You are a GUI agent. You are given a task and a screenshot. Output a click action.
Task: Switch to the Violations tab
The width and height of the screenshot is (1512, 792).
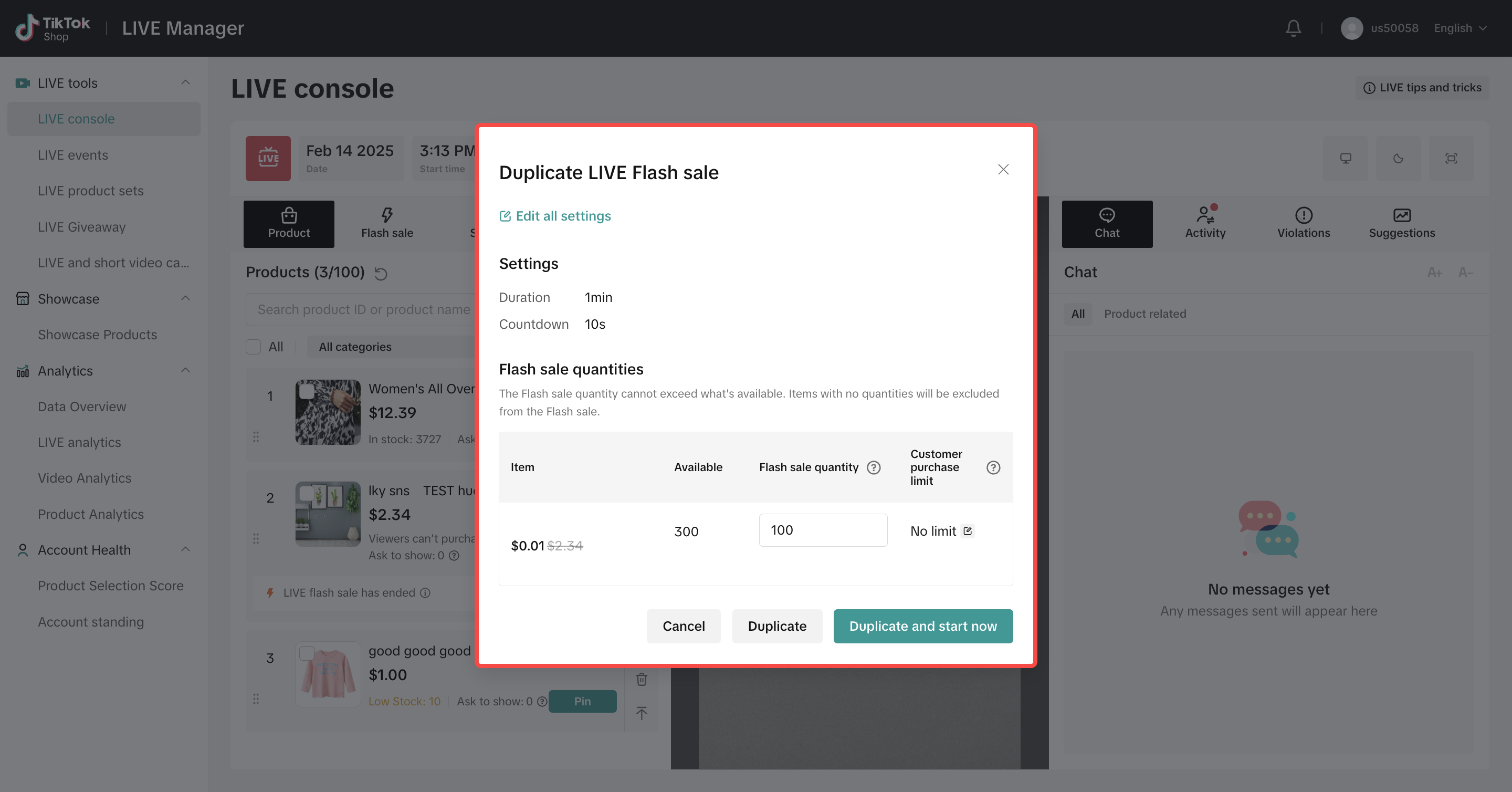click(1303, 224)
